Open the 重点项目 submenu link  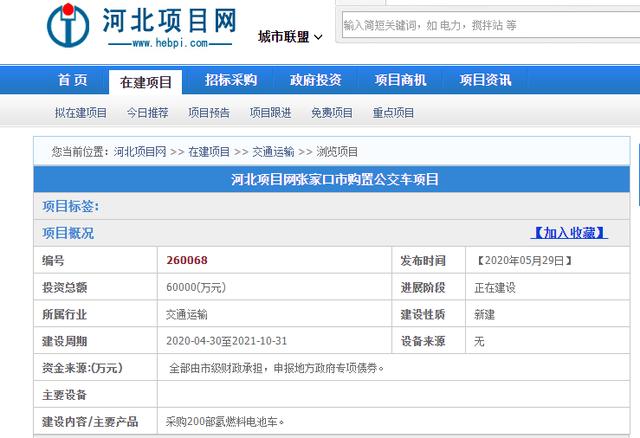point(393,113)
